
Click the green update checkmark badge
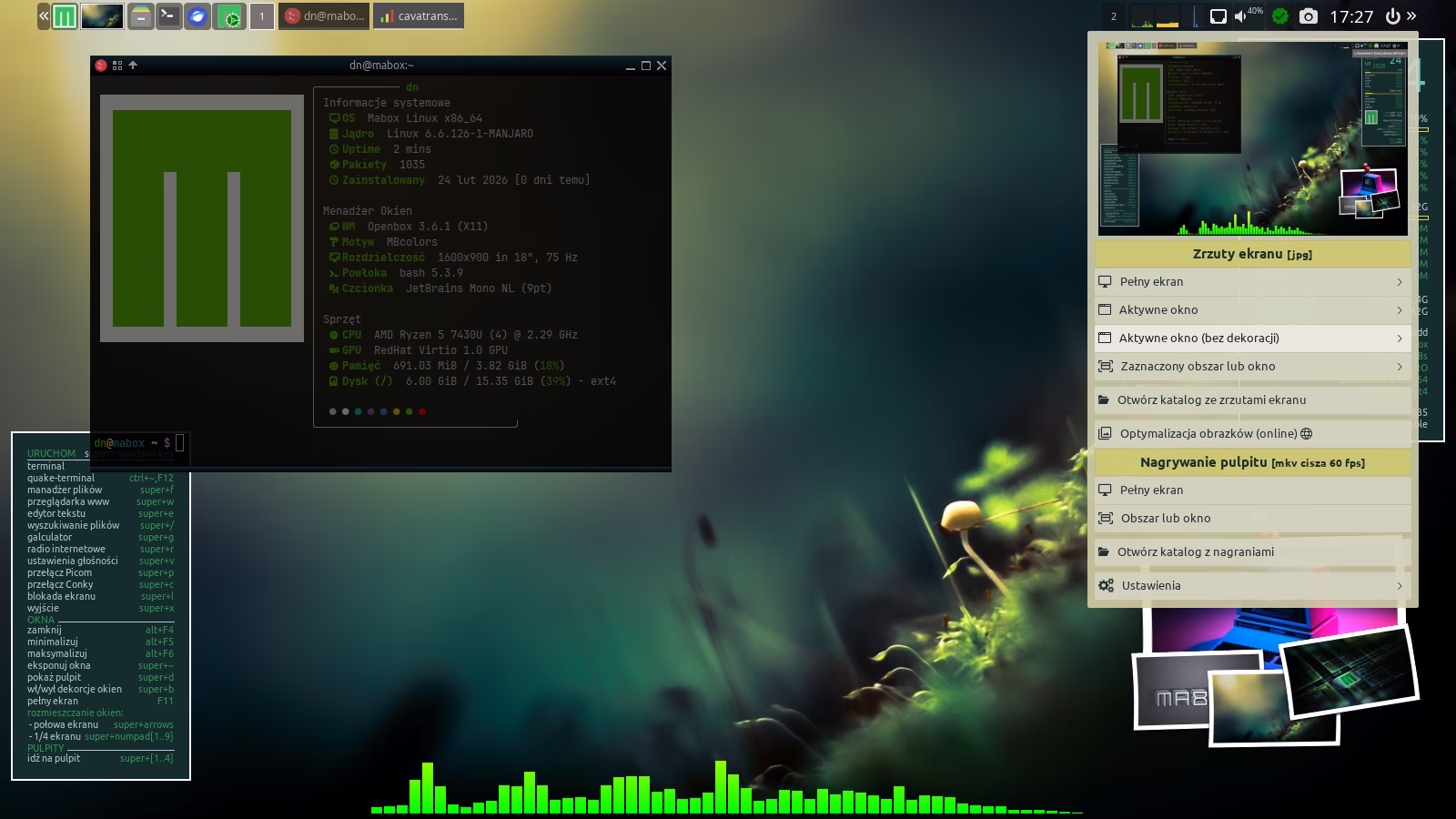[x=1279, y=16]
